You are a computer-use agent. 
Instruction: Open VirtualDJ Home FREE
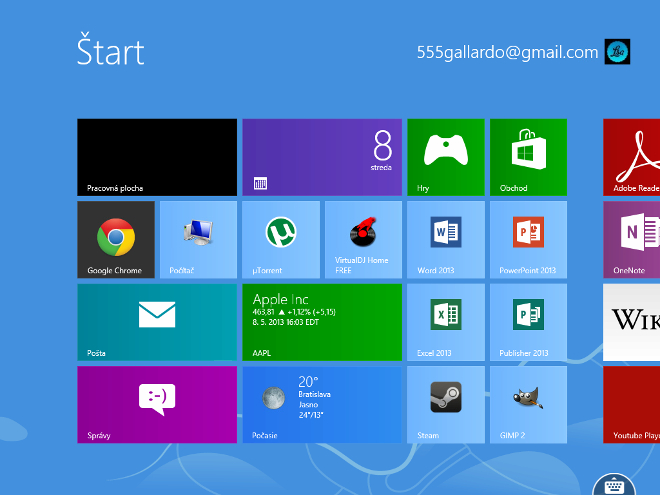coord(363,240)
